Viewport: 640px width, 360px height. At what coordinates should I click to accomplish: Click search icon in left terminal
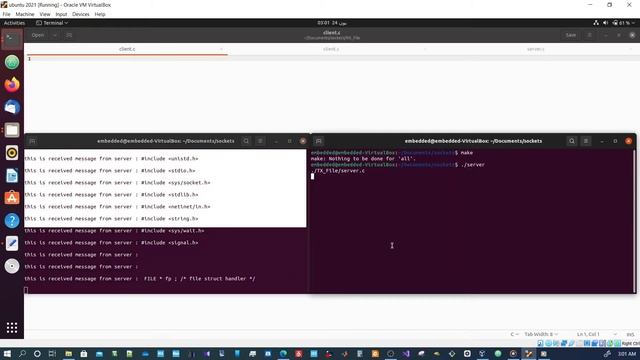(x=246, y=141)
